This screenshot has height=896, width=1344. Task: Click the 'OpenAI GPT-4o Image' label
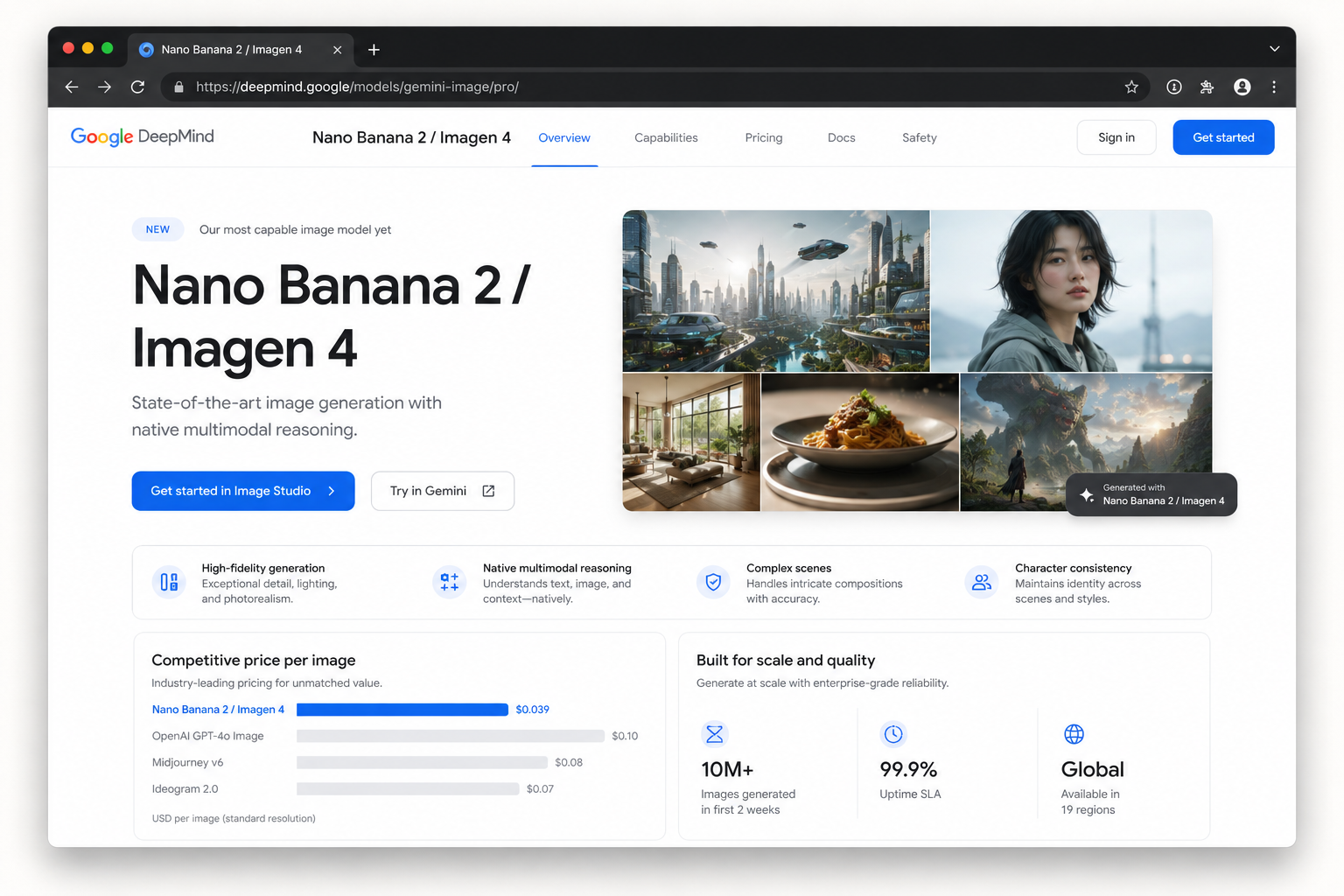pyautogui.click(x=207, y=736)
